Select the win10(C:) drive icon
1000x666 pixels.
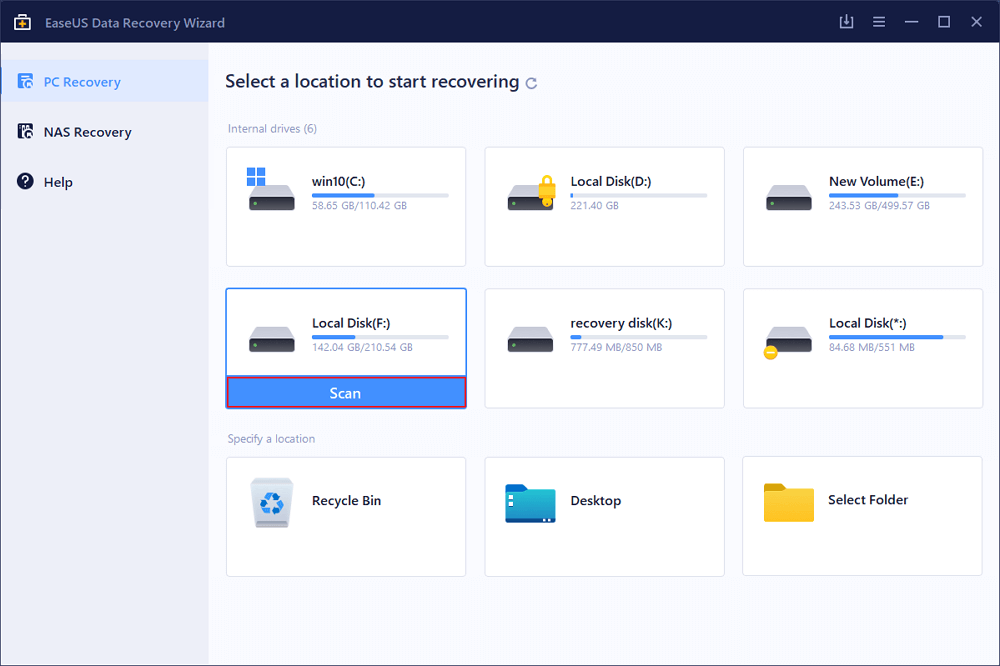coord(271,192)
